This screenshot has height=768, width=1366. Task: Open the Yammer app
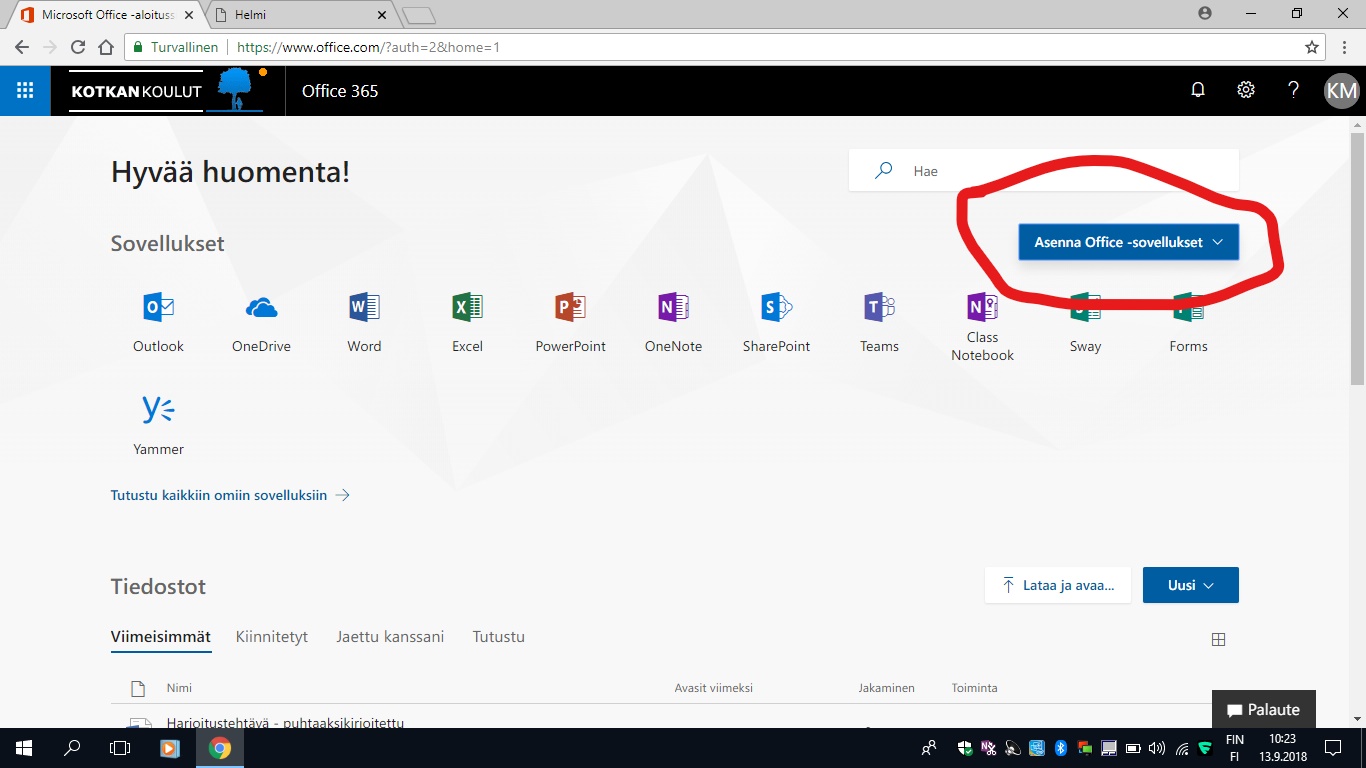coord(158,412)
